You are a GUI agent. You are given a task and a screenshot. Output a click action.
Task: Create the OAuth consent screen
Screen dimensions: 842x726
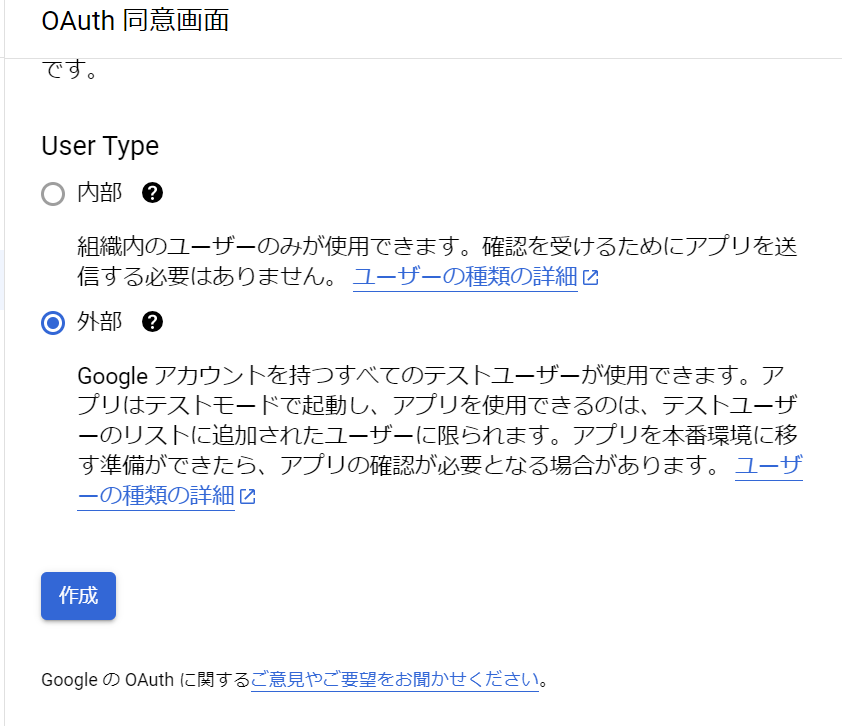coord(78,595)
